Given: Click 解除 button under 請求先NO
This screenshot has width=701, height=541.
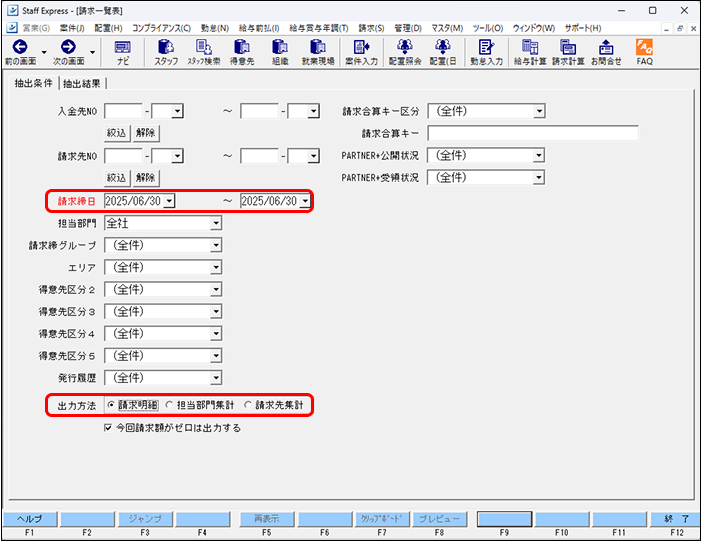Looking at the screenshot, I should (146, 178).
